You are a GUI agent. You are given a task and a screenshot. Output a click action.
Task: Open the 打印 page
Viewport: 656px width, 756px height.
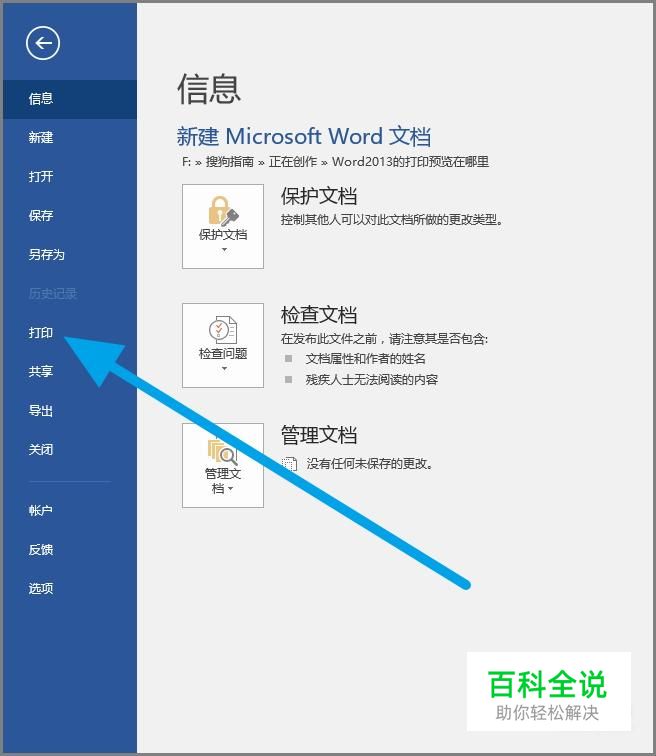(x=70, y=333)
